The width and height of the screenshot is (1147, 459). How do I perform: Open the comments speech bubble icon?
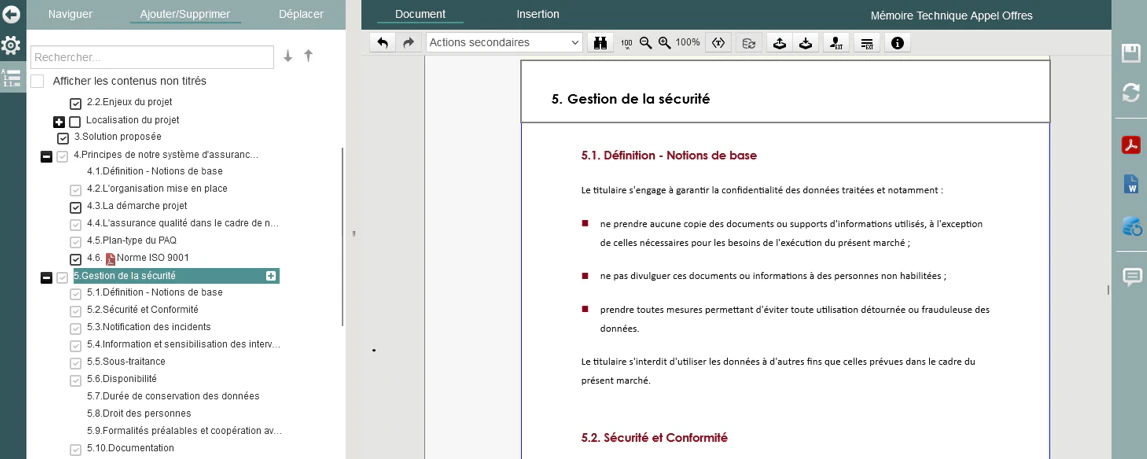tap(1131, 277)
